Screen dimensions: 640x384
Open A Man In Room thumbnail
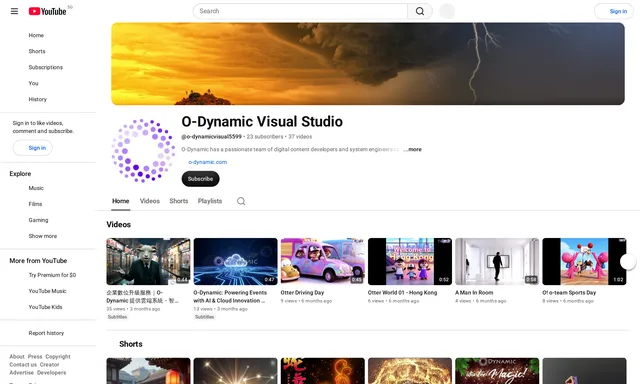pos(497,262)
